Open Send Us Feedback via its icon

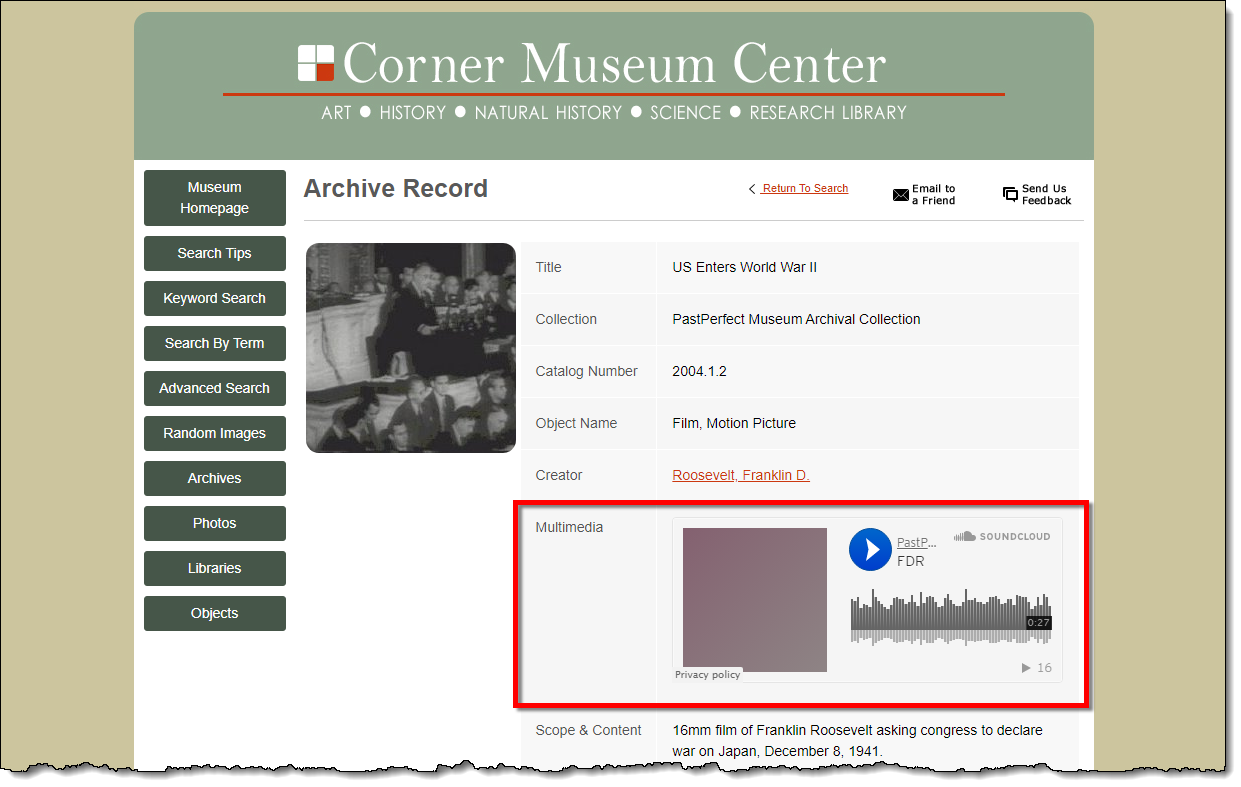click(x=1009, y=195)
